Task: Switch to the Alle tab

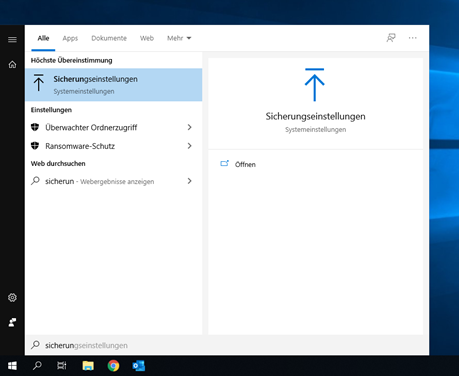Action: pos(43,38)
